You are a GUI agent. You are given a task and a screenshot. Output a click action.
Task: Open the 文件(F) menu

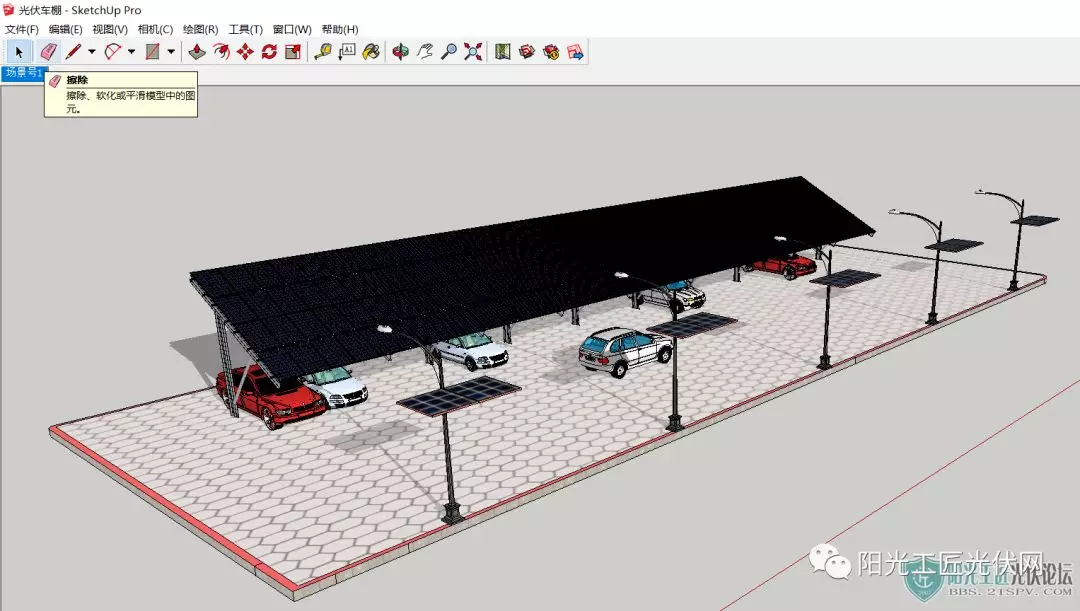(x=22, y=29)
